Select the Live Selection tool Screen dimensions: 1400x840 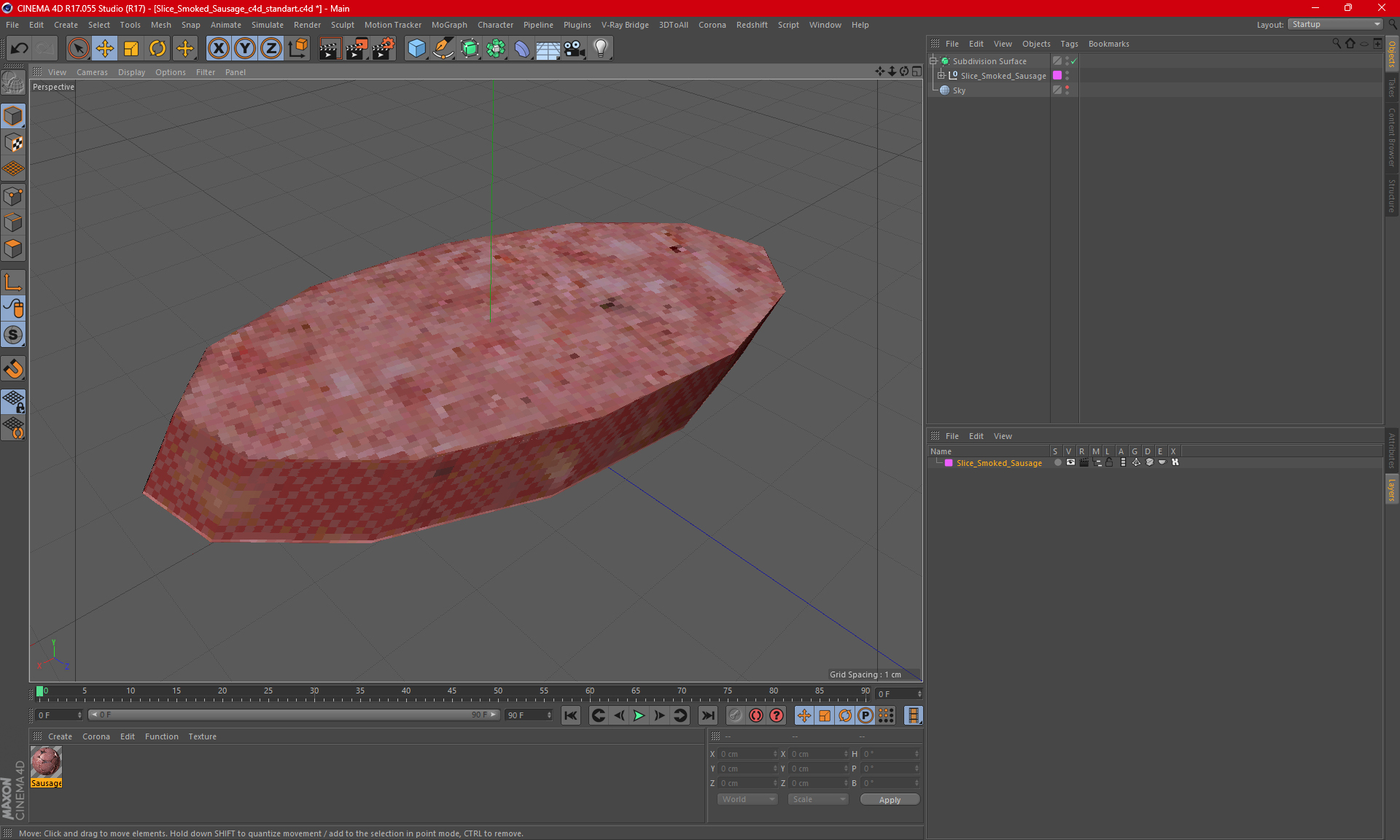tap(78, 49)
